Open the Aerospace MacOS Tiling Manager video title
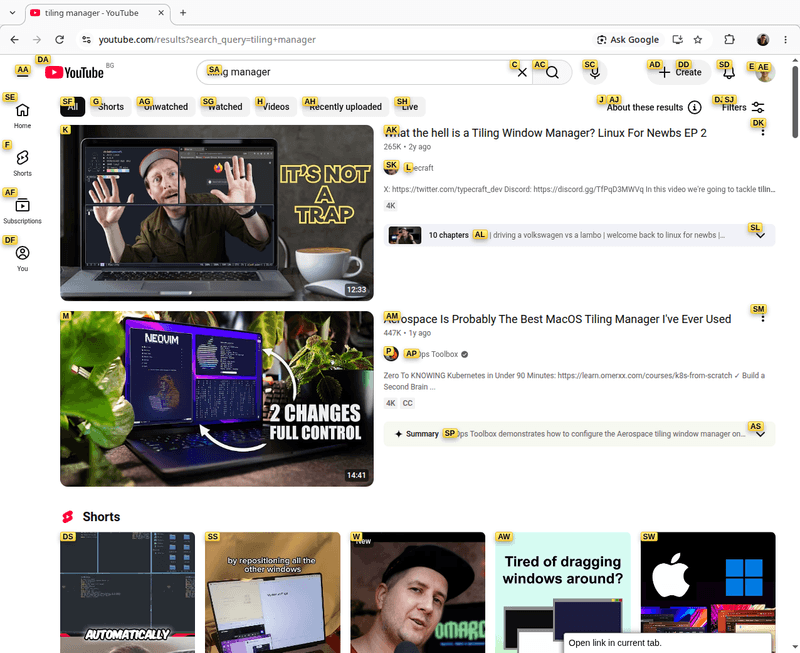The image size is (800, 653). (x=557, y=319)
